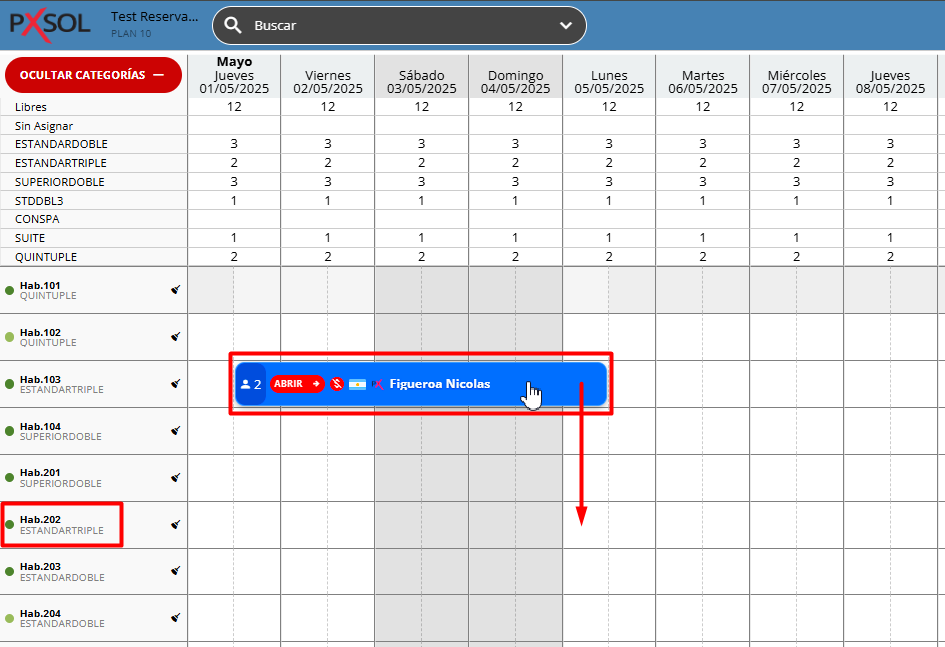This screenshot has height=647, width=945.
Task: Select the Lunes 05/05/2025 date header
Action: [609, 81]
